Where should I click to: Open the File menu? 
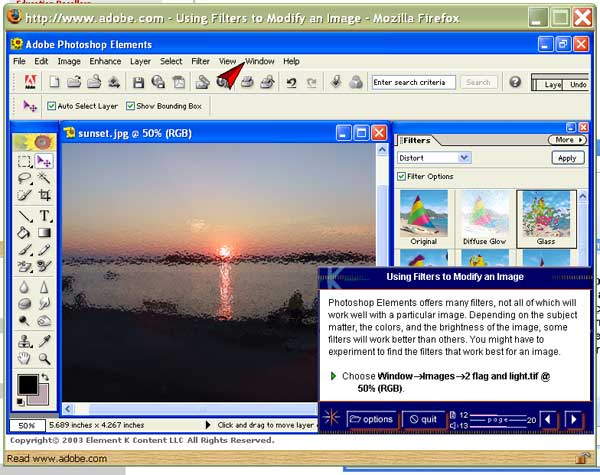pos(19,61)
